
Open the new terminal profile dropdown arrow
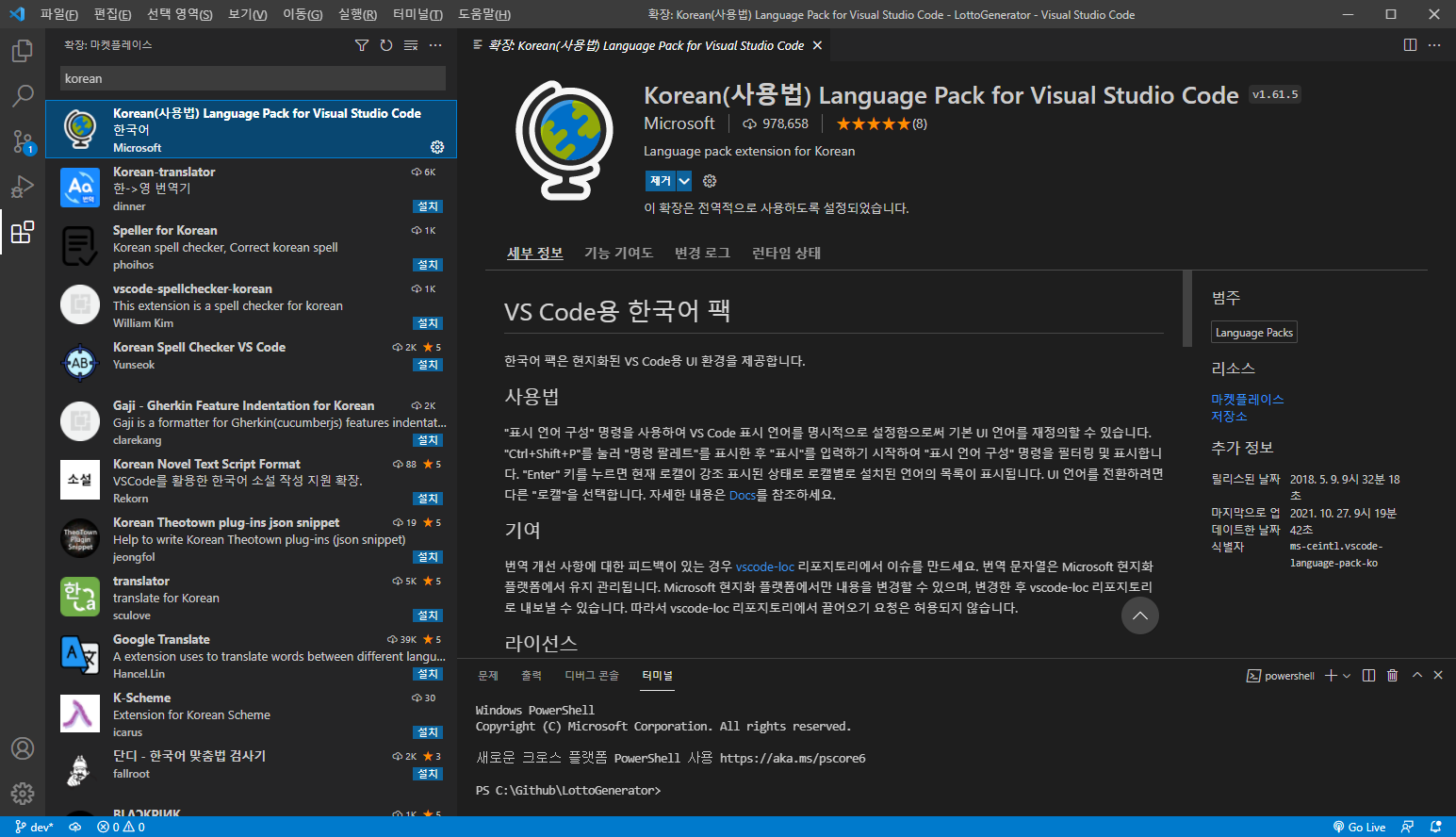[x=1347, y=676]
